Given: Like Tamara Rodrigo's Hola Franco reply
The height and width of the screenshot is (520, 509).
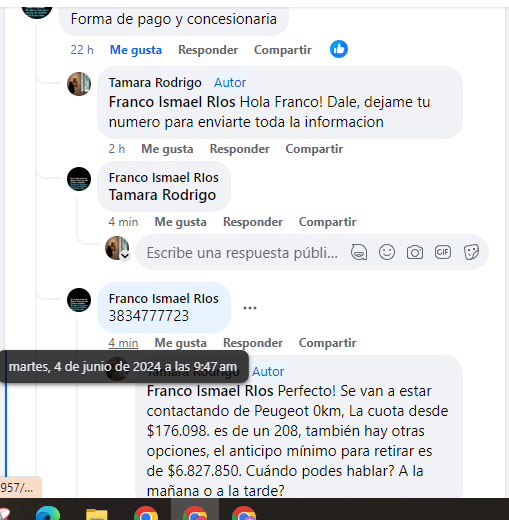Looking at the screenshot, I should [x=167, y=149].
